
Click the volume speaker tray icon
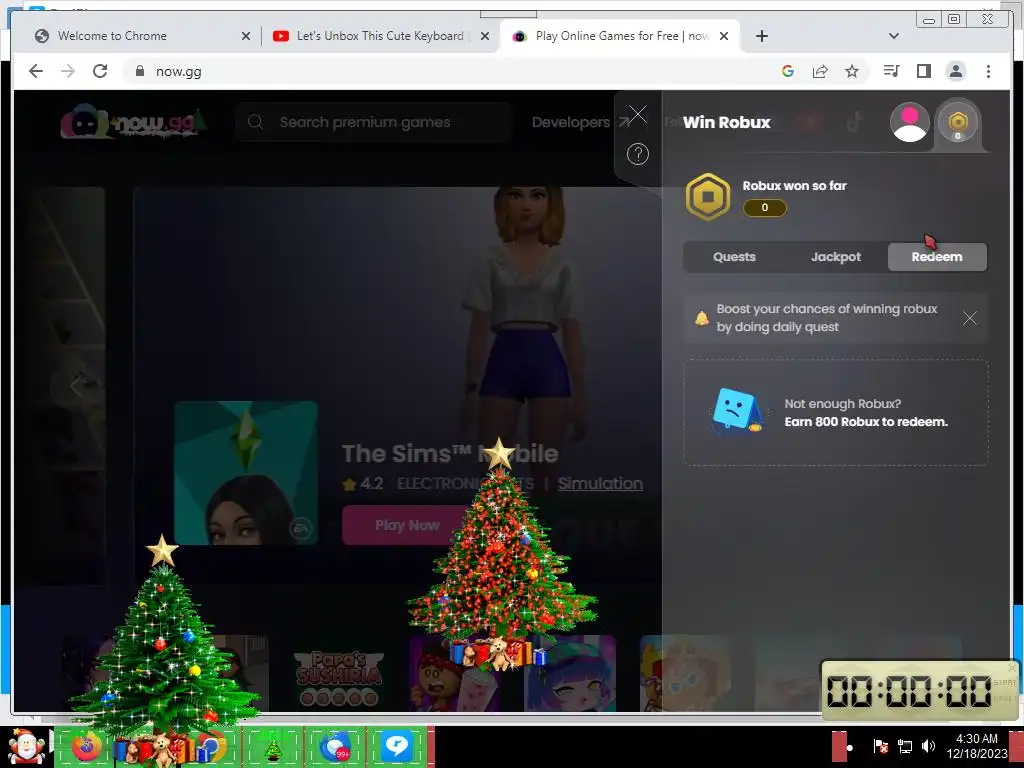[928, 746]
